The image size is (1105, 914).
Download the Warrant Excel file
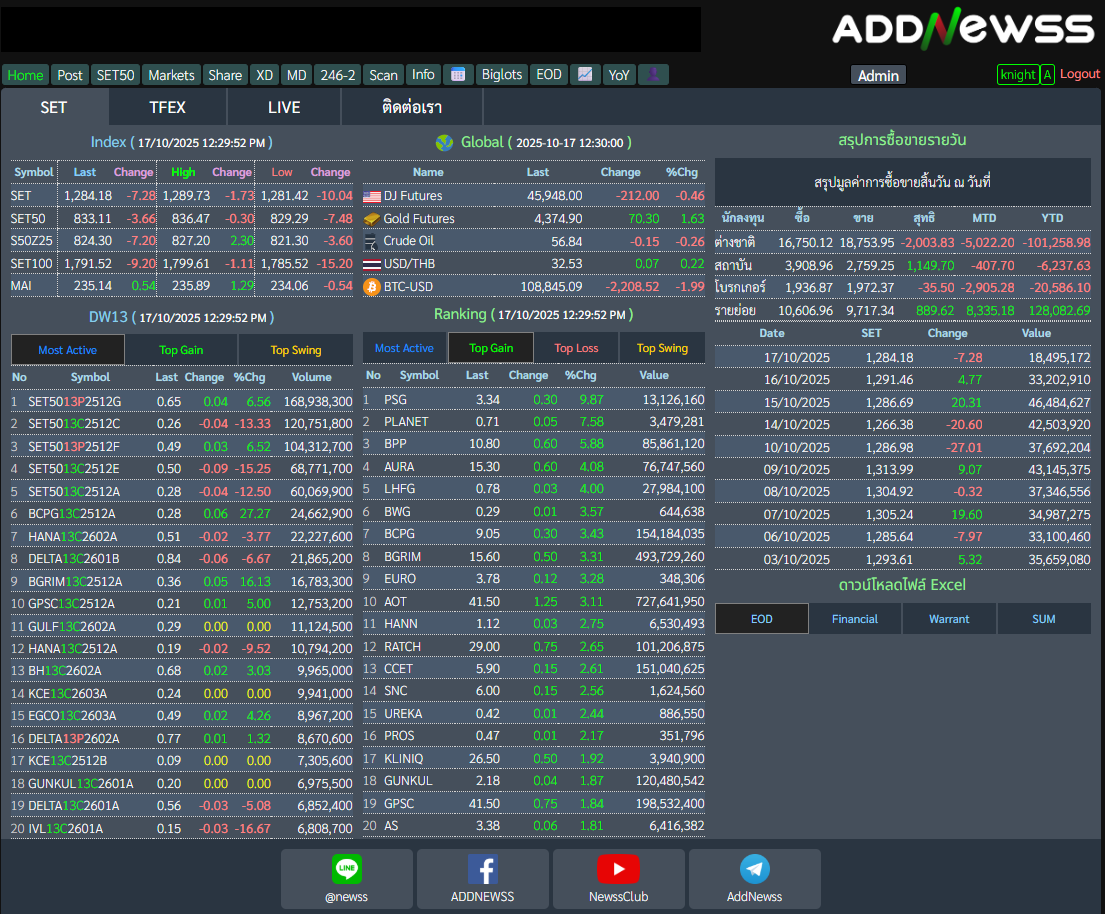(949, 619)
